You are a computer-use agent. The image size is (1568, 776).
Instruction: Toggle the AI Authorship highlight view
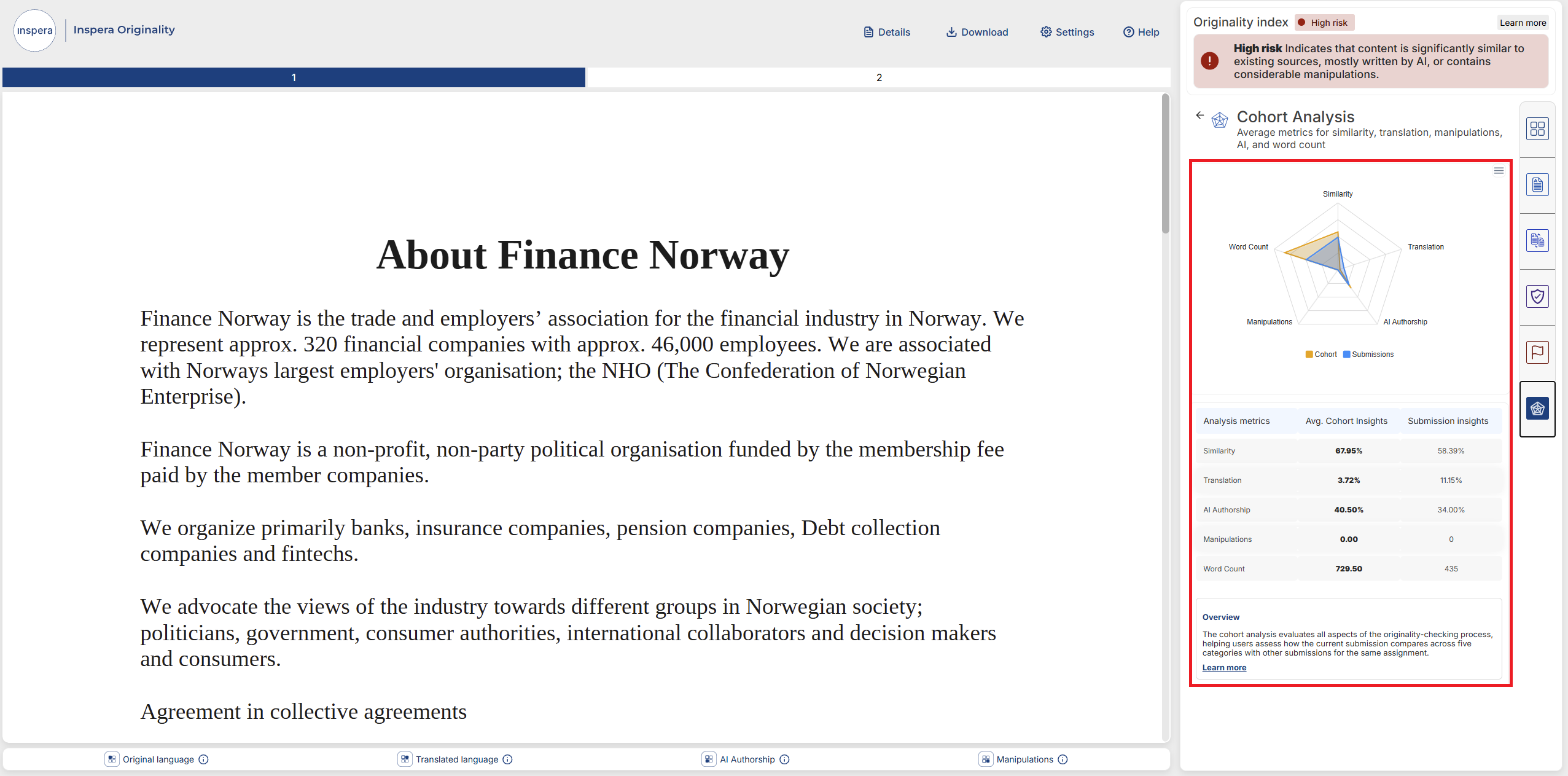coord(709,759)
